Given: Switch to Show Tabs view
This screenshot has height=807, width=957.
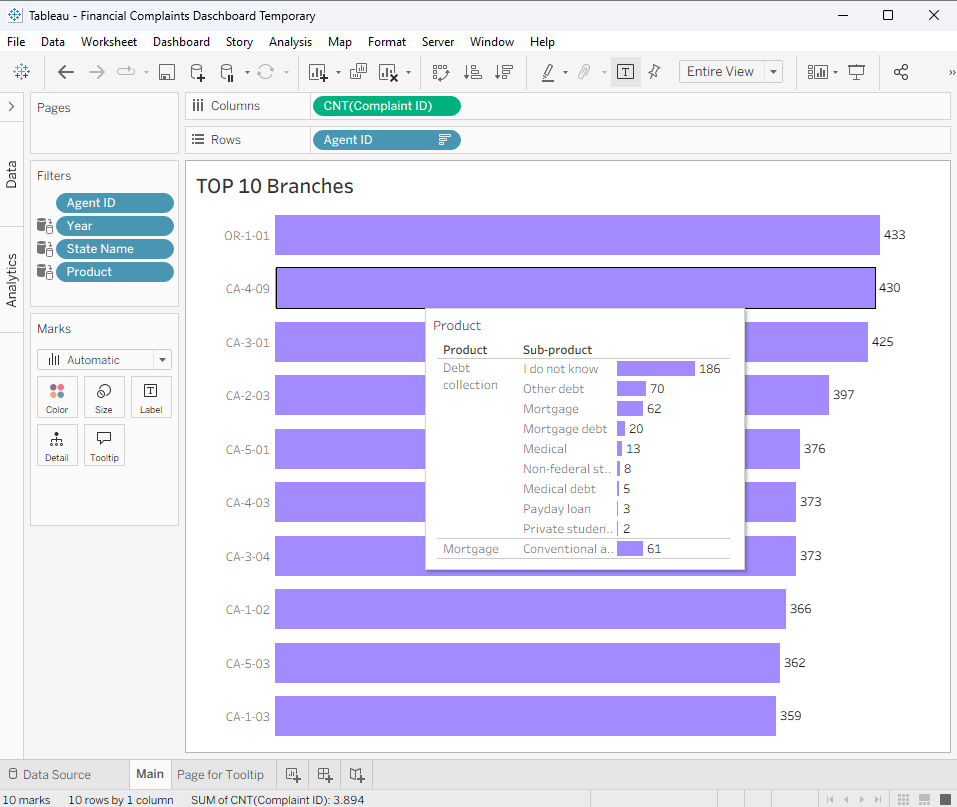Looking at the screenshot, I should pyautogui.click(x=945, y=799).
